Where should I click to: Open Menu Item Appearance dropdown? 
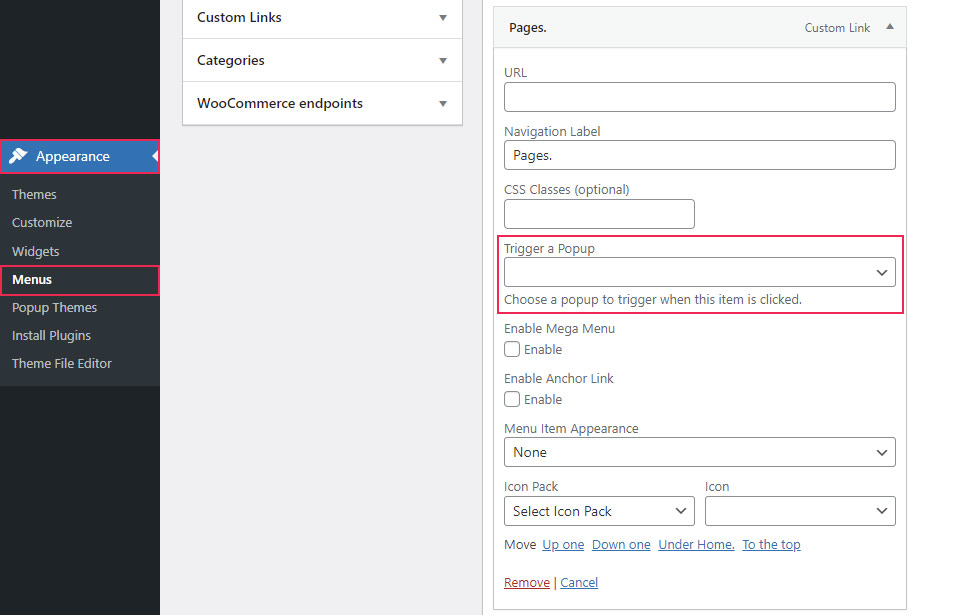coord(699,452)
